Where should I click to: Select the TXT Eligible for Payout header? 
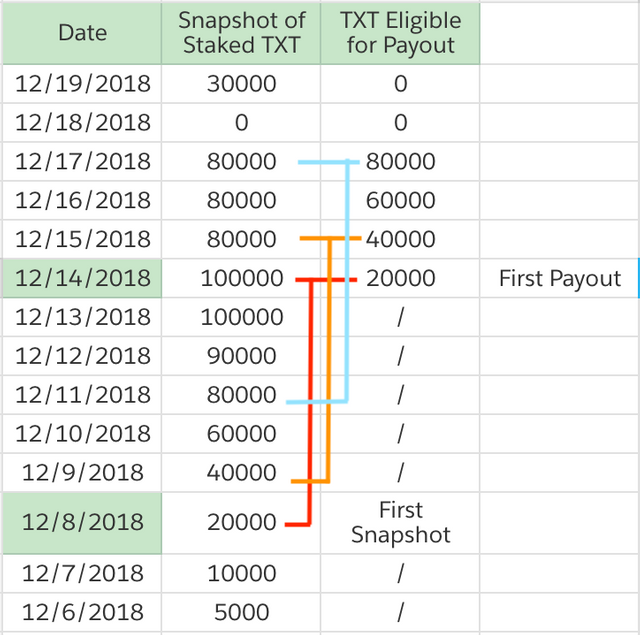tap(400, 33)
